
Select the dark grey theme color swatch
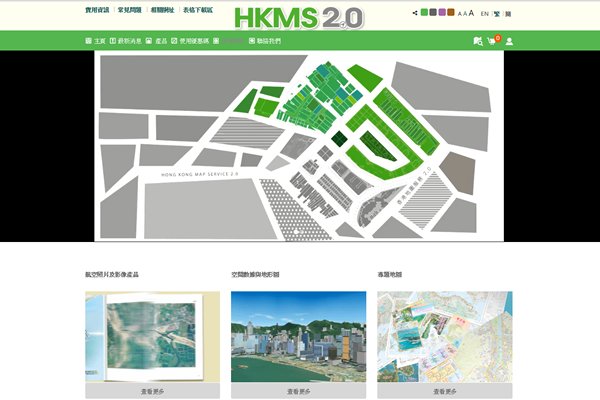(x=433, y=12)
